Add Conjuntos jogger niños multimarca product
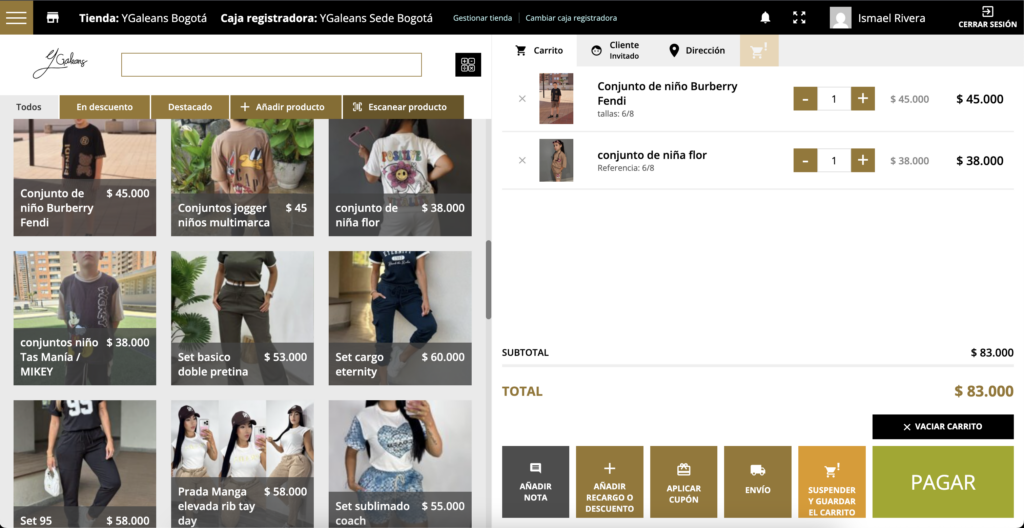The width and height of the screenshot is (1024, 528). click(x=242, y=177)
